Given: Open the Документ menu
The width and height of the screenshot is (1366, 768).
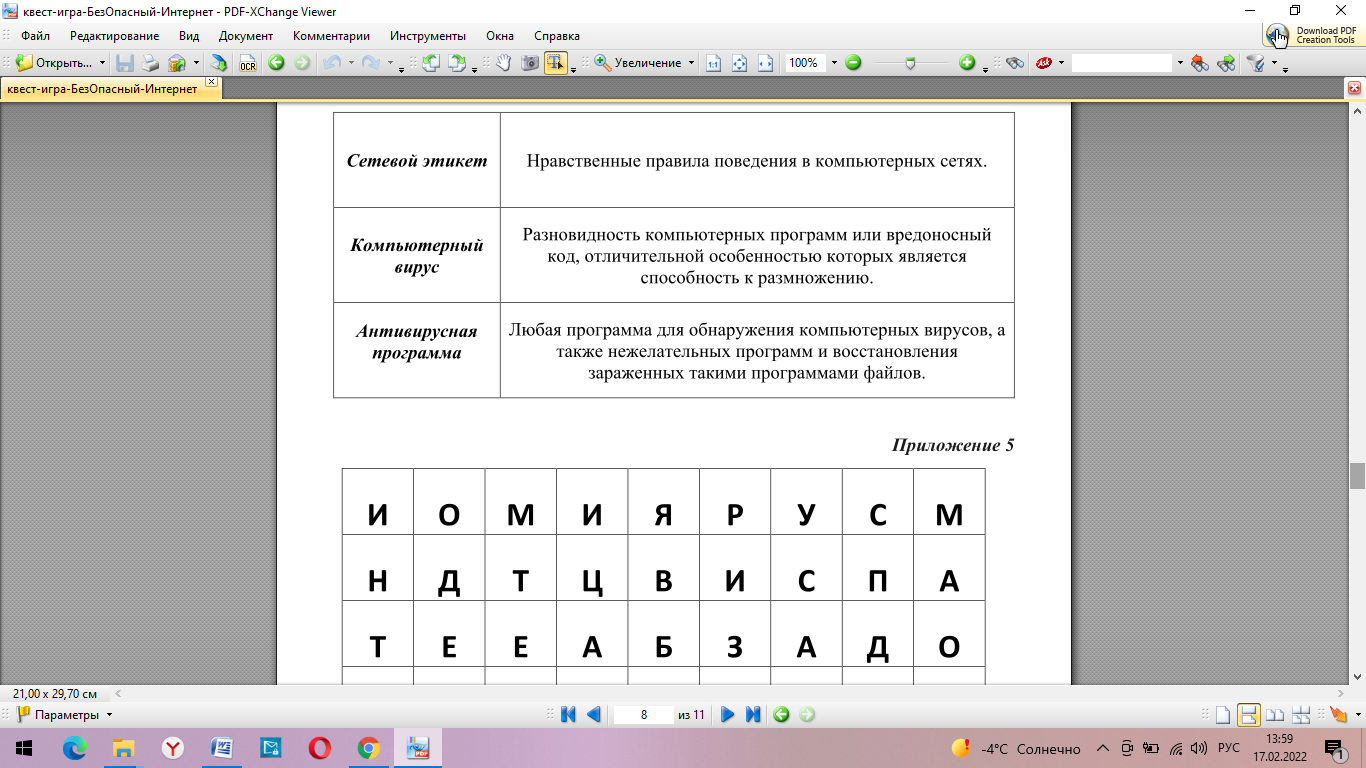Looking at the screenshot, I should (x=245, y=36).
